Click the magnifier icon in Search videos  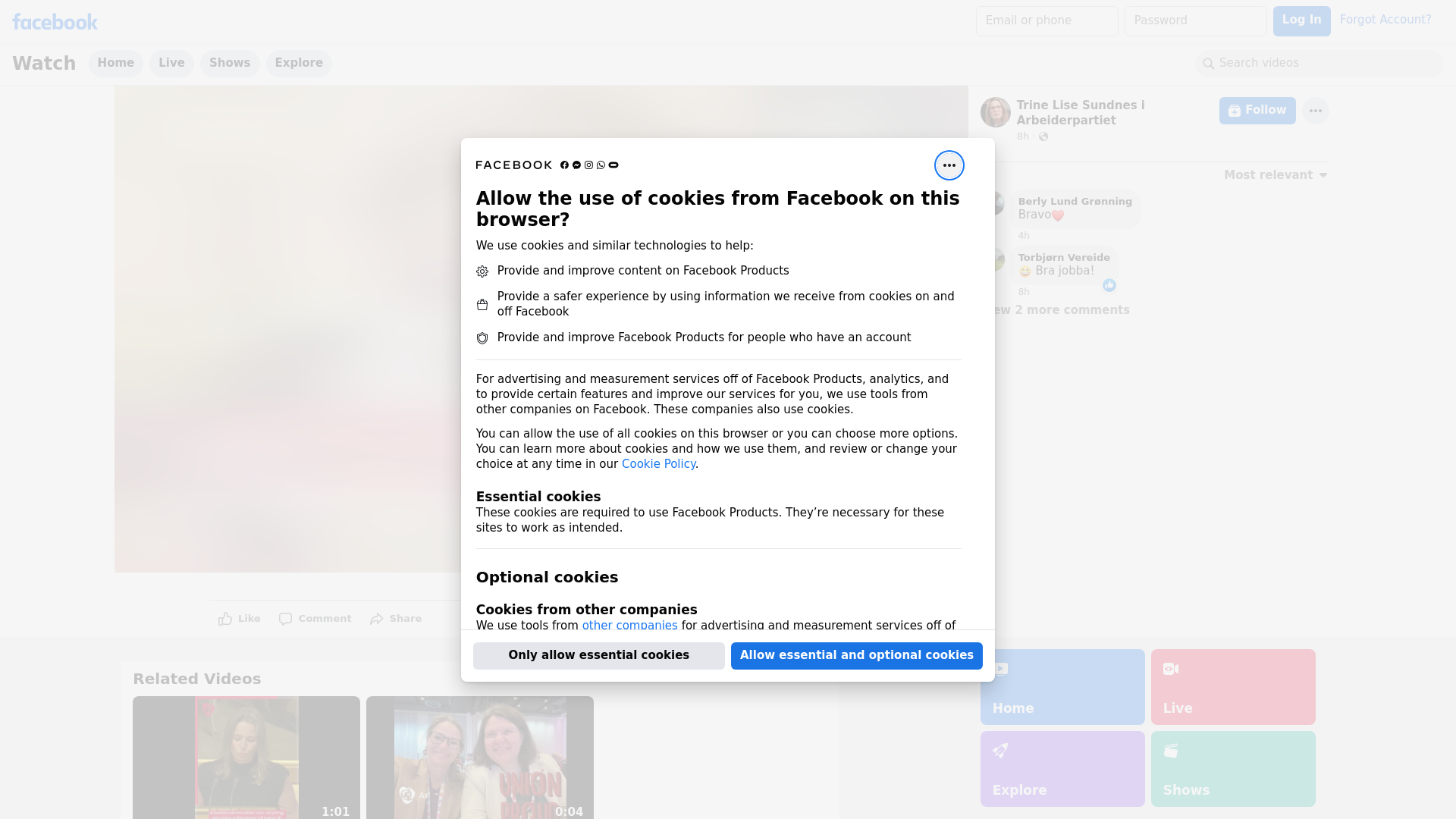pyautogui.click(x=1209, y=64)
